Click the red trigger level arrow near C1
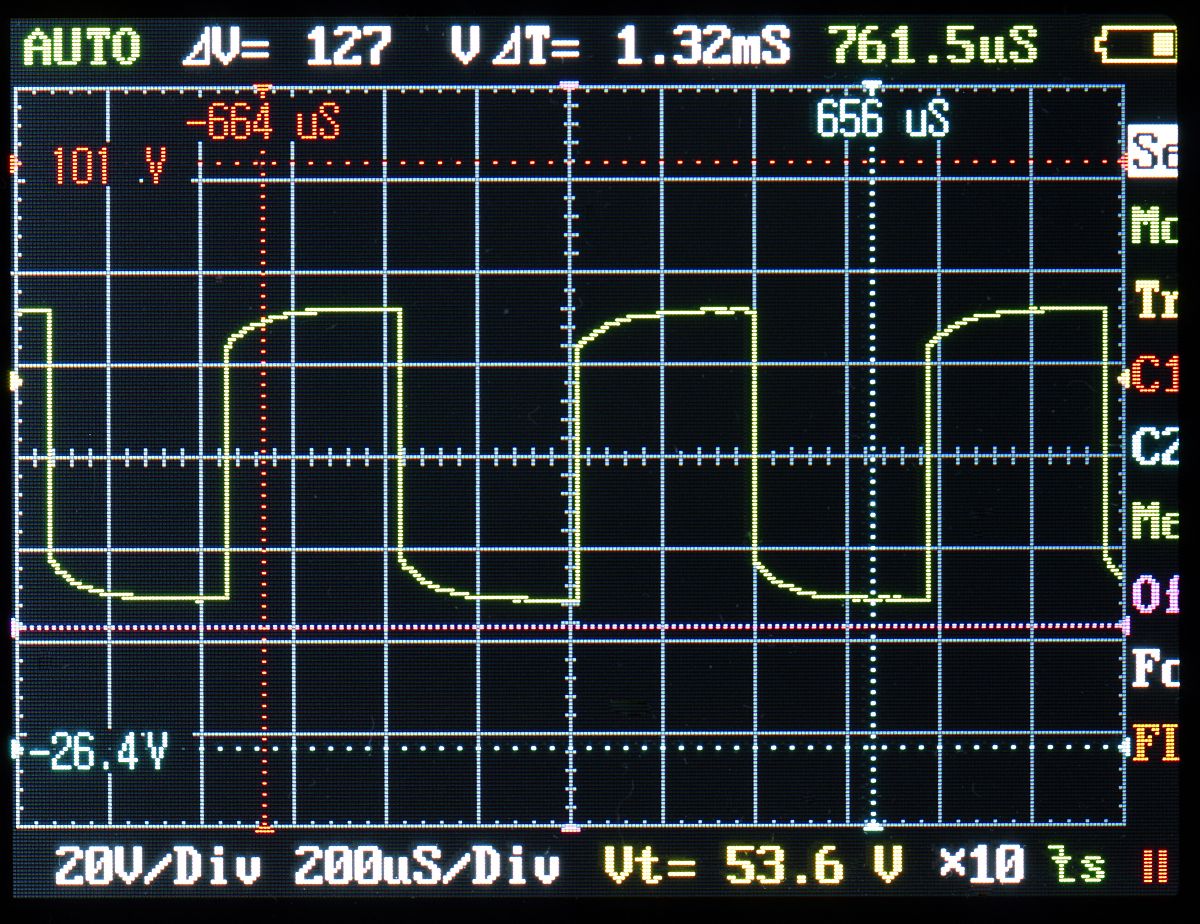1200x924 pixels. pos(1123,378)
